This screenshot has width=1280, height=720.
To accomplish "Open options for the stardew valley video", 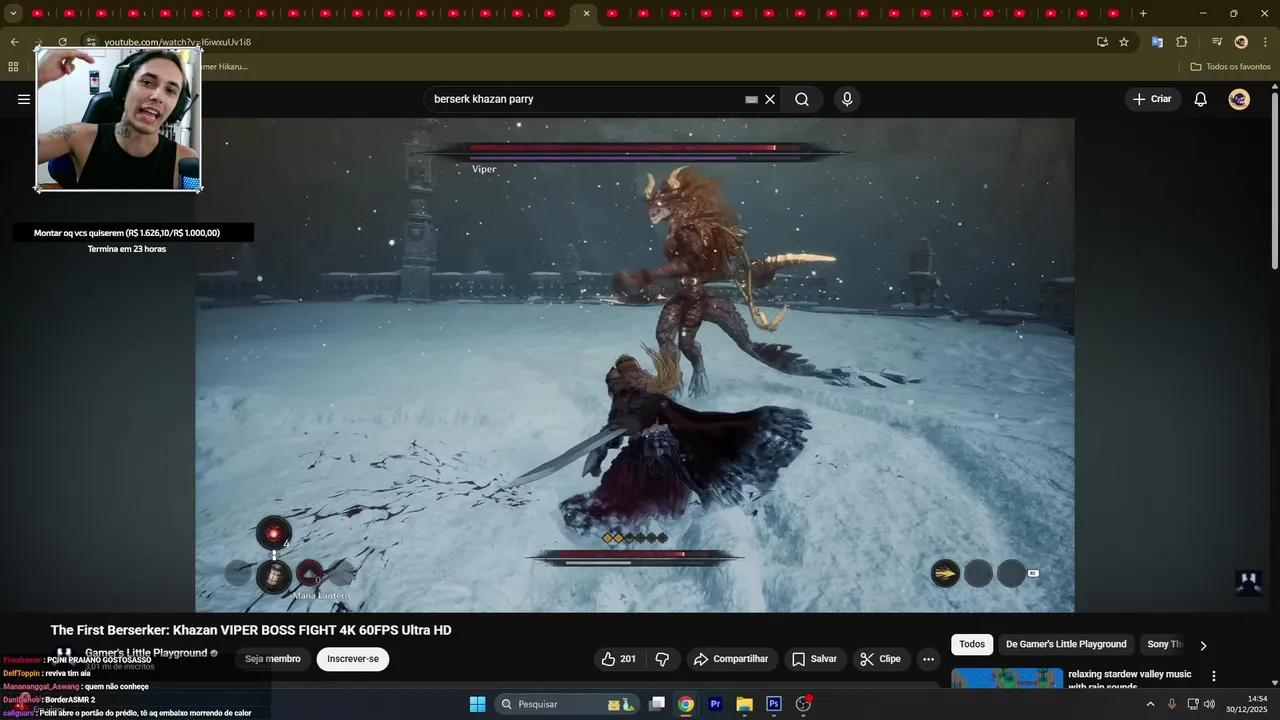I will (1214, 676).
